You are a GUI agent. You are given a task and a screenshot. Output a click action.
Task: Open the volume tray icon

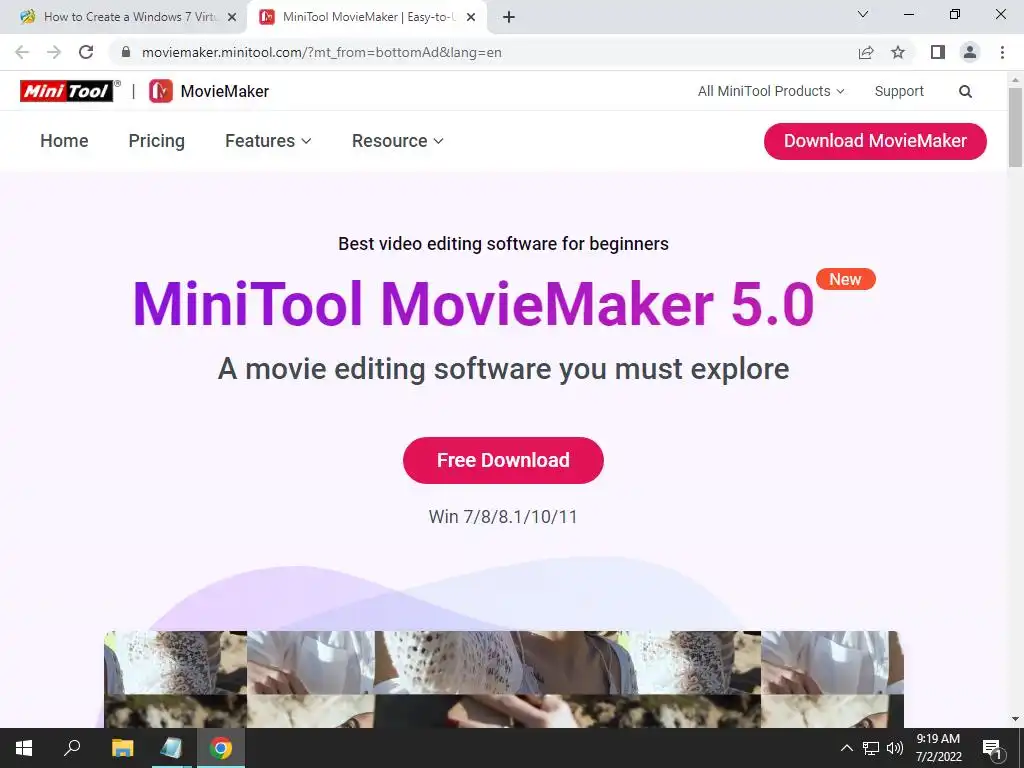tap(895, 748)
